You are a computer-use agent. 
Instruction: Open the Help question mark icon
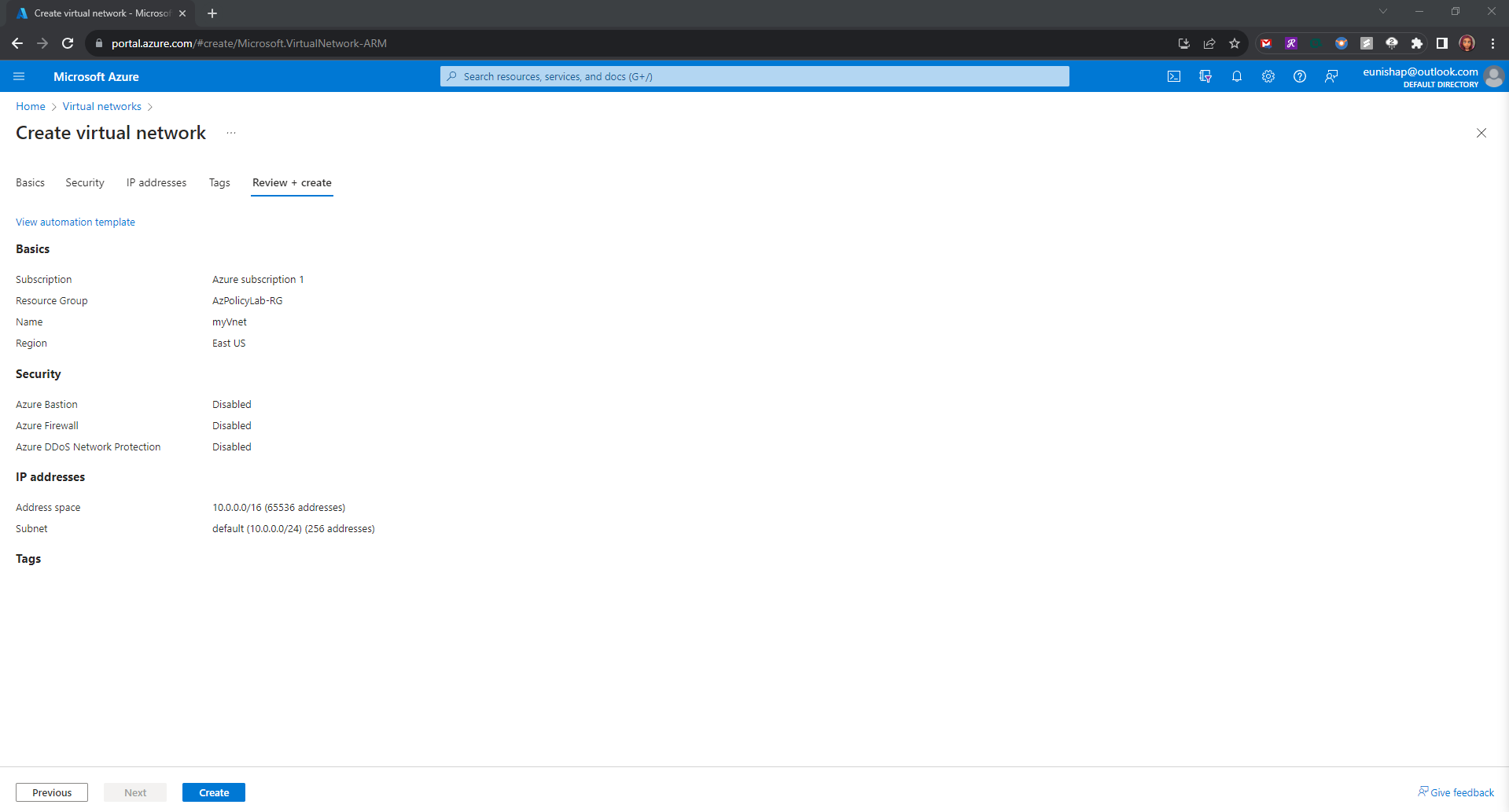1300,76
